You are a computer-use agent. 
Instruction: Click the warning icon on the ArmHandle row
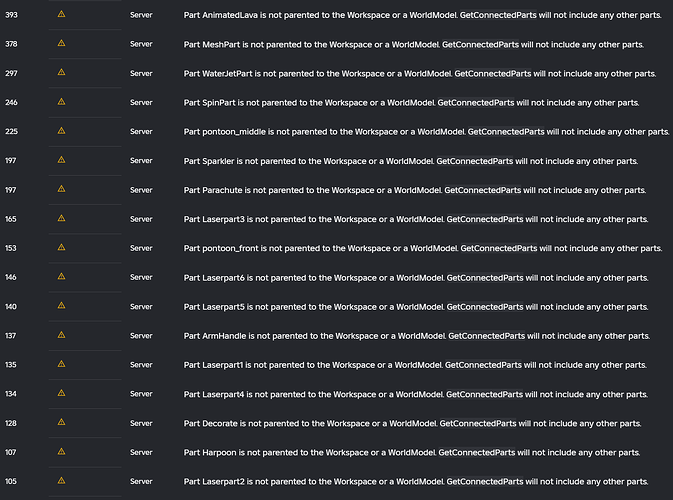[61, 335]
